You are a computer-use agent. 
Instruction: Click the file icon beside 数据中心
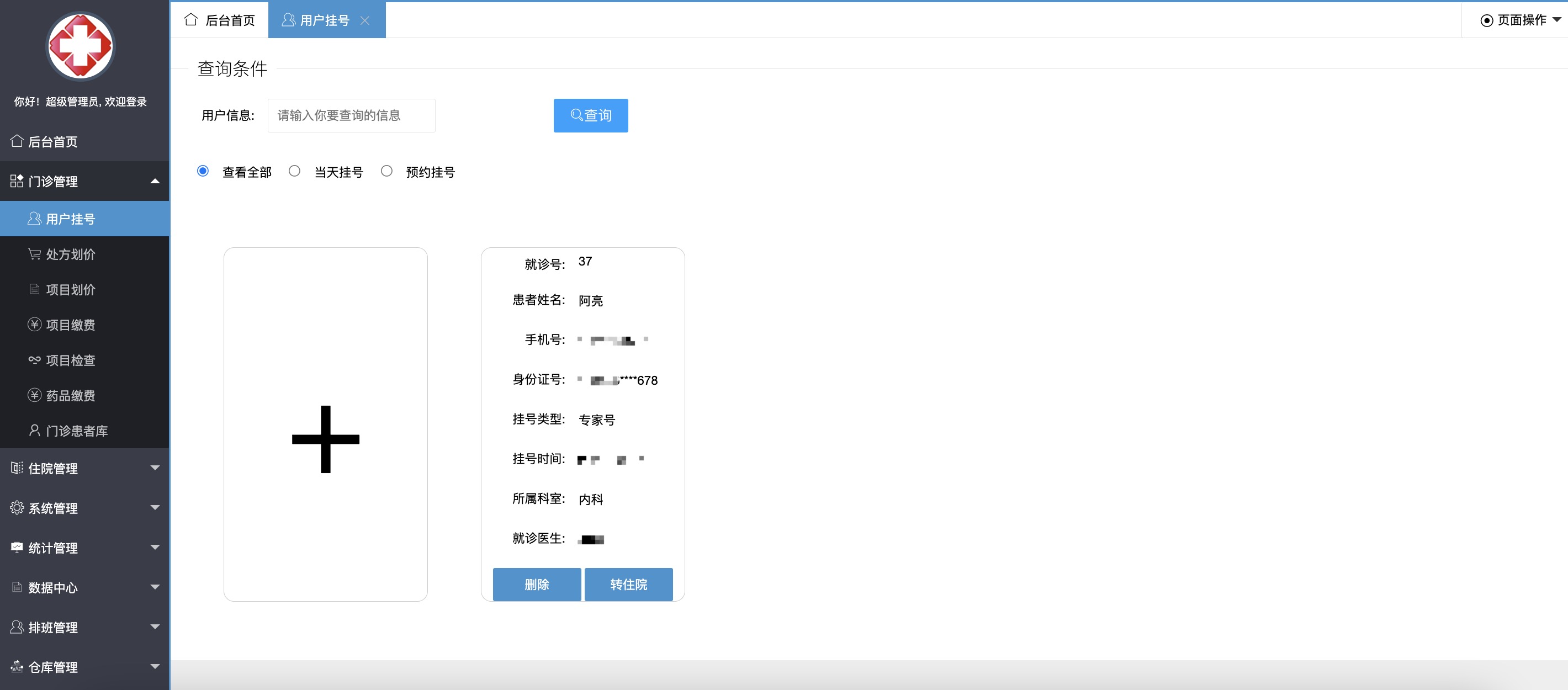pos(17,587)
